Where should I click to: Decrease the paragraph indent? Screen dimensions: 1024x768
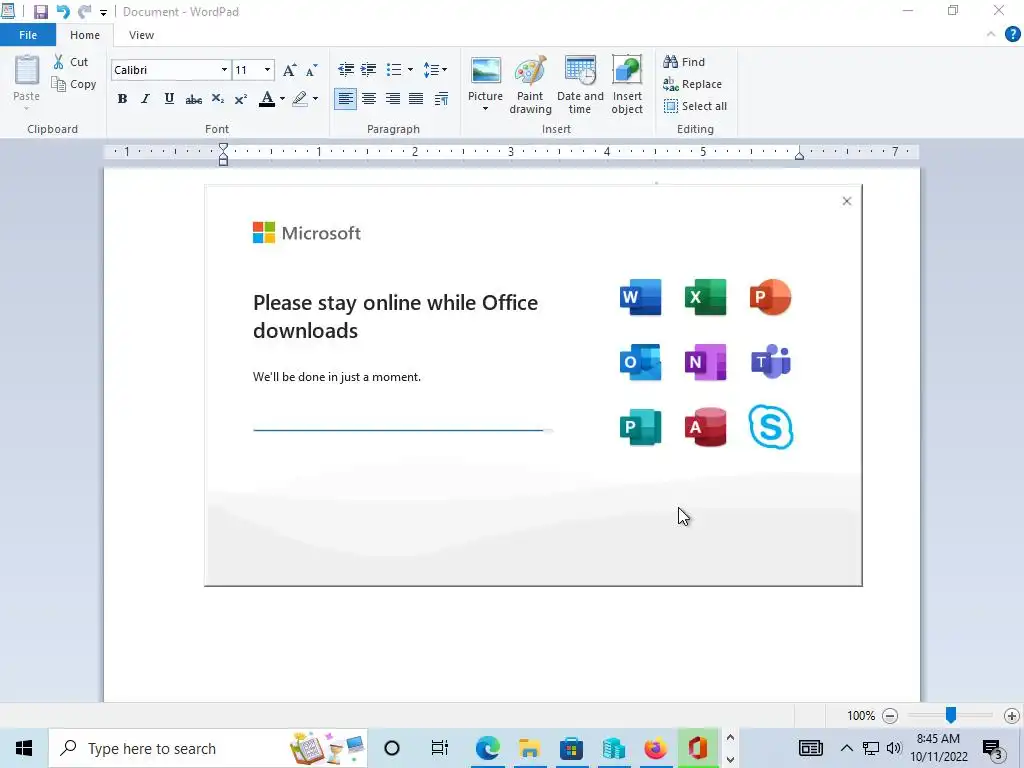[x=345, y=69]
